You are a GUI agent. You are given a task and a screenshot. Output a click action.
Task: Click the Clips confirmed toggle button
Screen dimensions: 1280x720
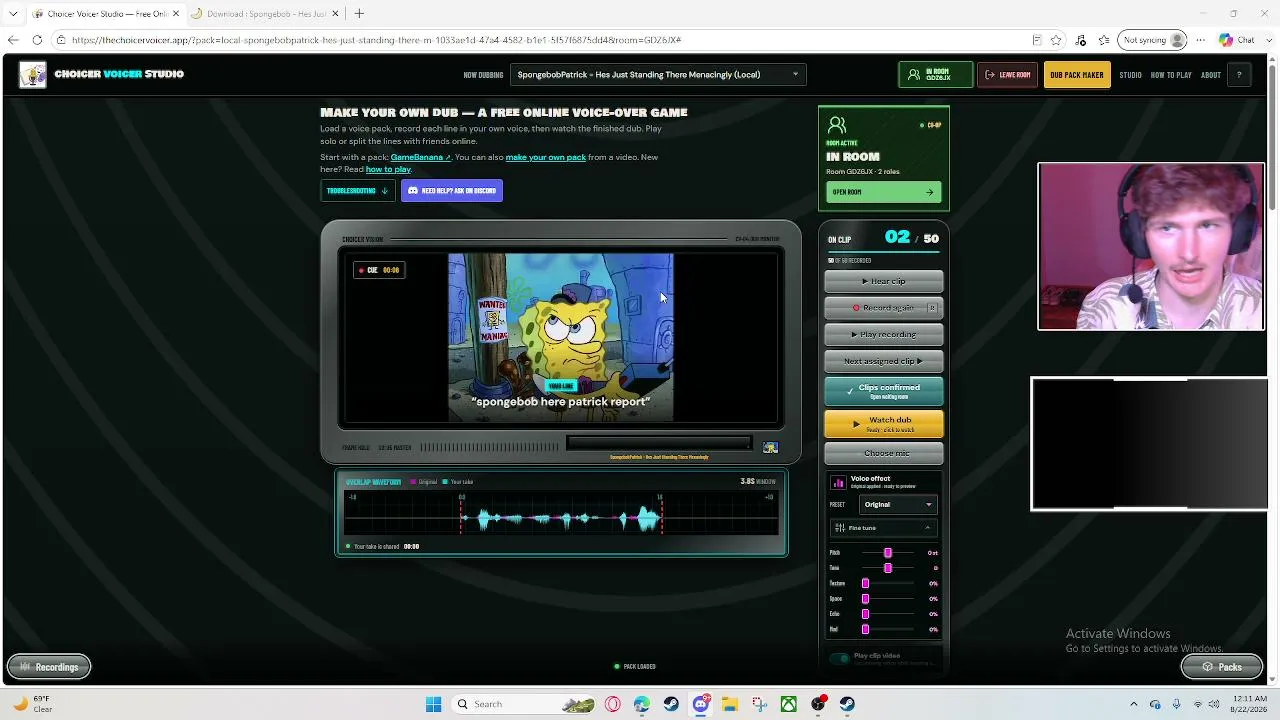884,391
